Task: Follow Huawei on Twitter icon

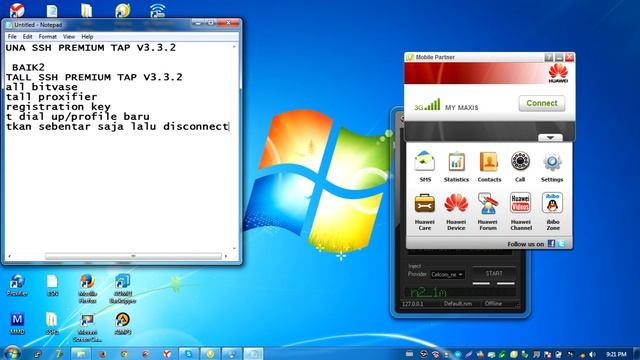Action: pyautogui.click(x=562, y=244)
